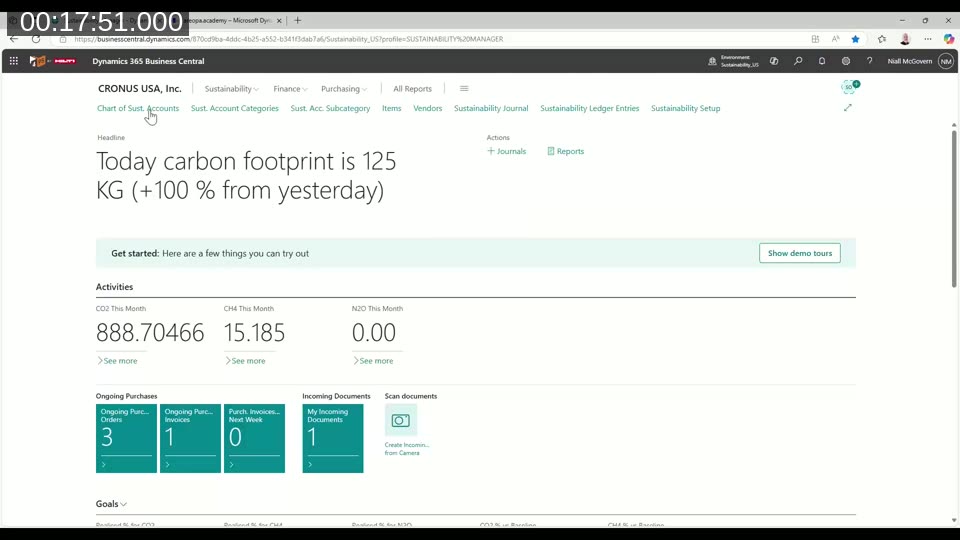Expand the Finance dropdown menu
Image resolution: width=960 pixels, height=540 pixels.
coord(290,89)
